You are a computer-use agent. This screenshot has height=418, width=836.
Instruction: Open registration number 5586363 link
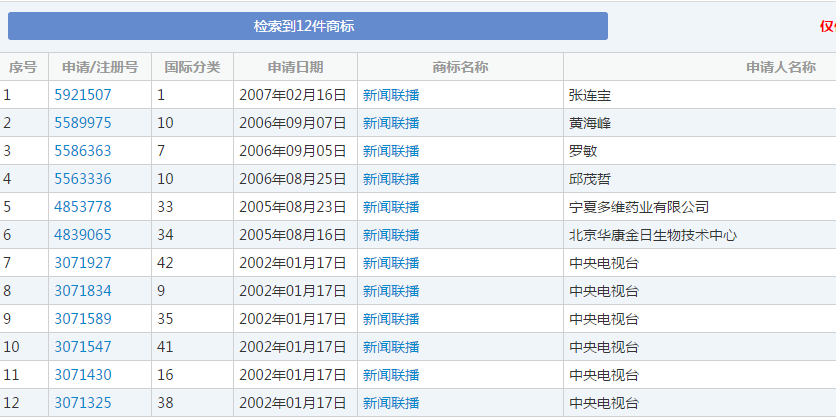tap(83, 151)
